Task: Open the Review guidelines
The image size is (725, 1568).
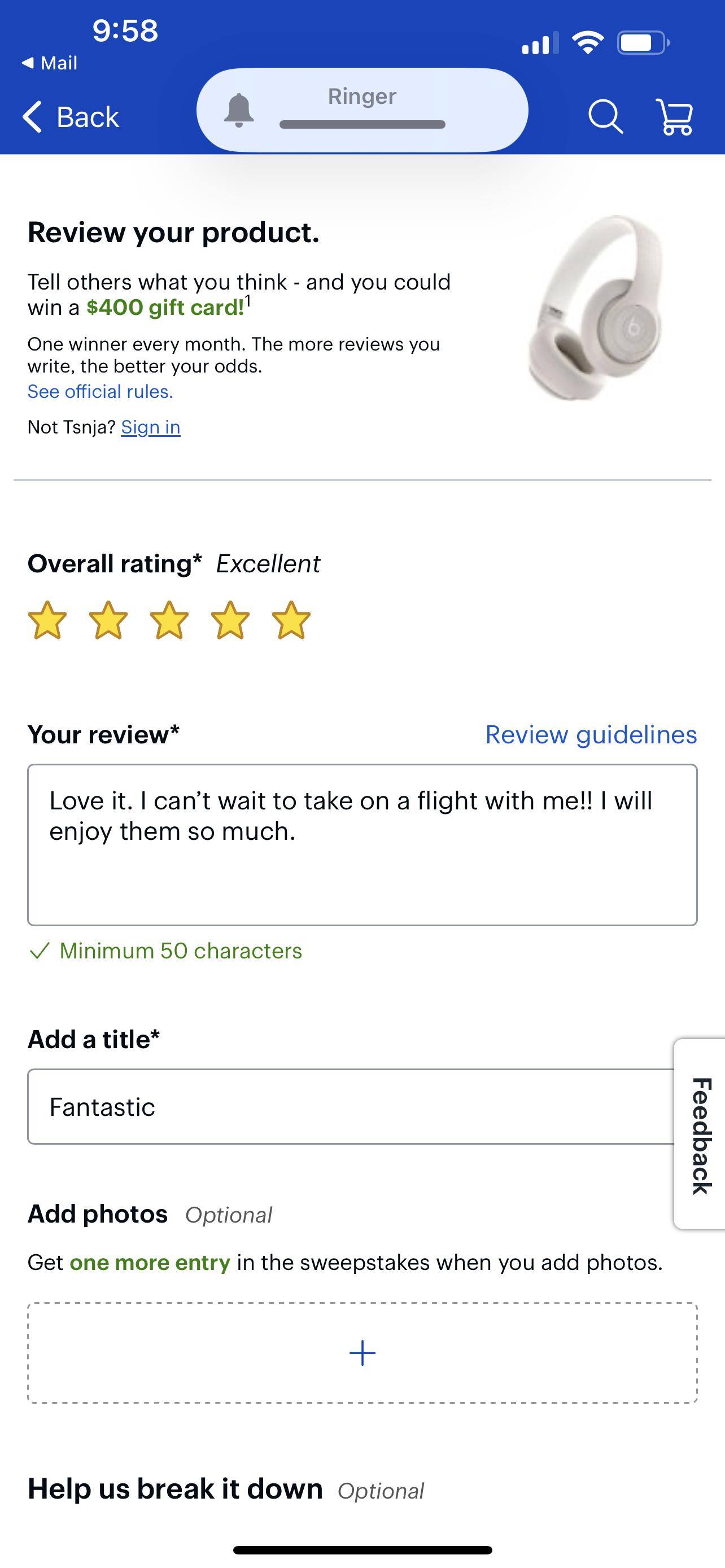Action: [x=591, y=734]
